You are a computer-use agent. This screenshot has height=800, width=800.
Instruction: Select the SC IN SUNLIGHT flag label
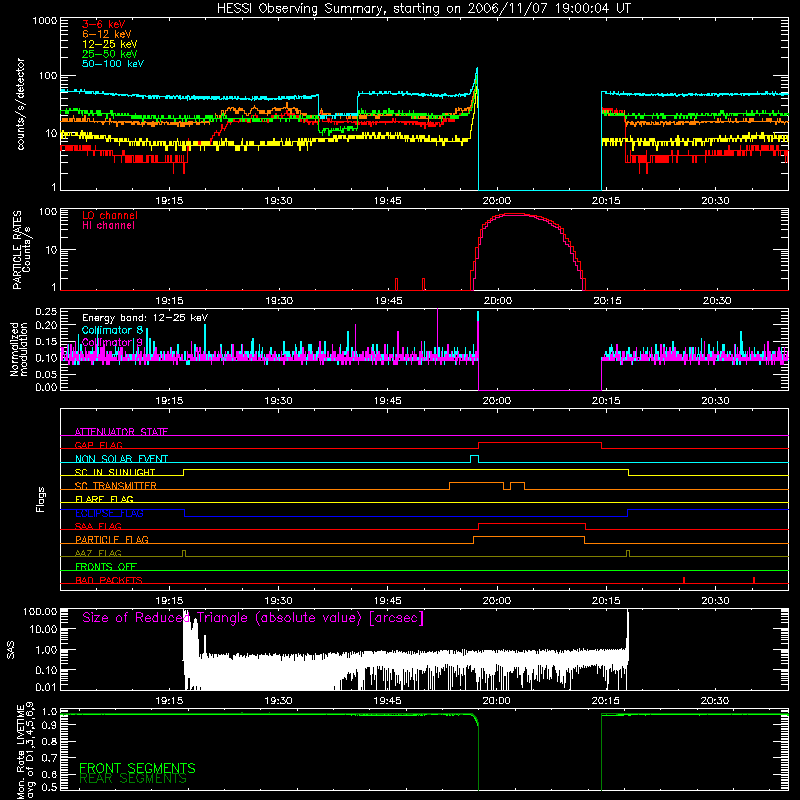pyautogui.click(x=115, y=472)
